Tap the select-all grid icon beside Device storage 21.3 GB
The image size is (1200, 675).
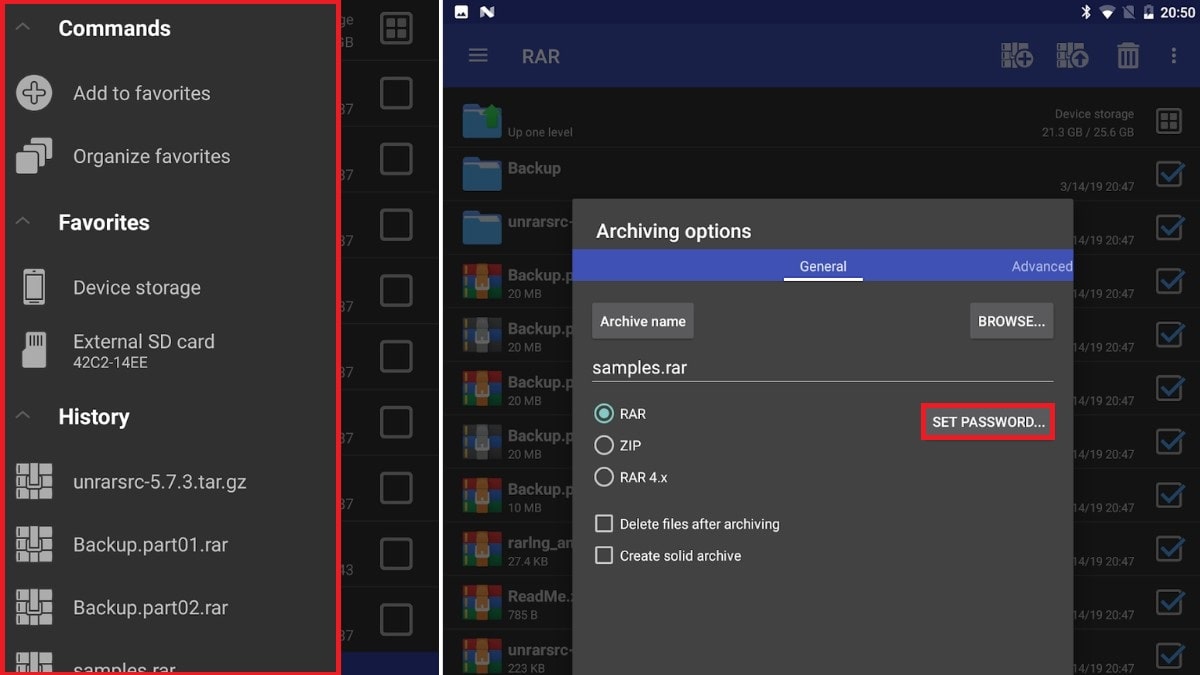[1169, 122]
